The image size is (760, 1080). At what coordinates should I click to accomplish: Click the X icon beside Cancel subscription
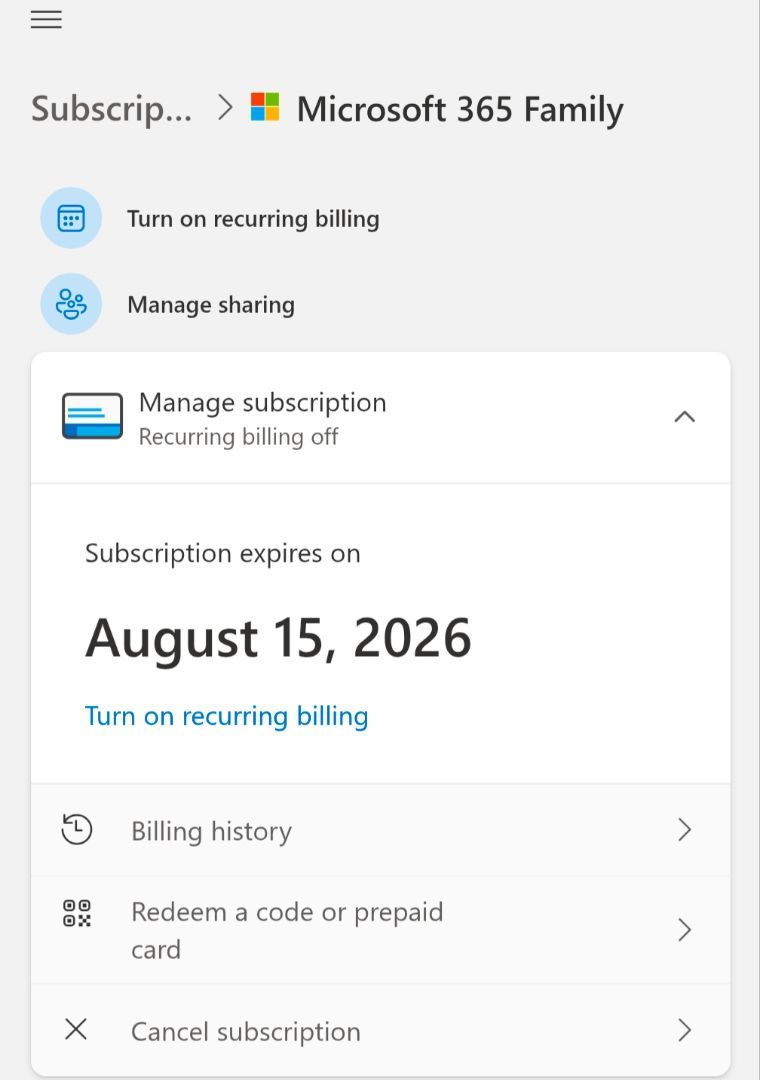76,1030
